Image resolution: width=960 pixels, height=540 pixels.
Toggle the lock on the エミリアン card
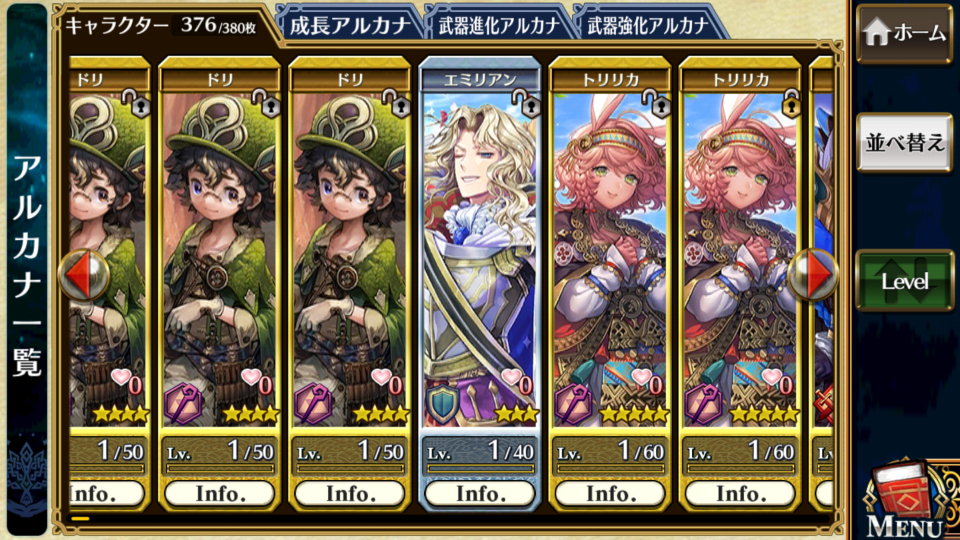click(527, 102)
